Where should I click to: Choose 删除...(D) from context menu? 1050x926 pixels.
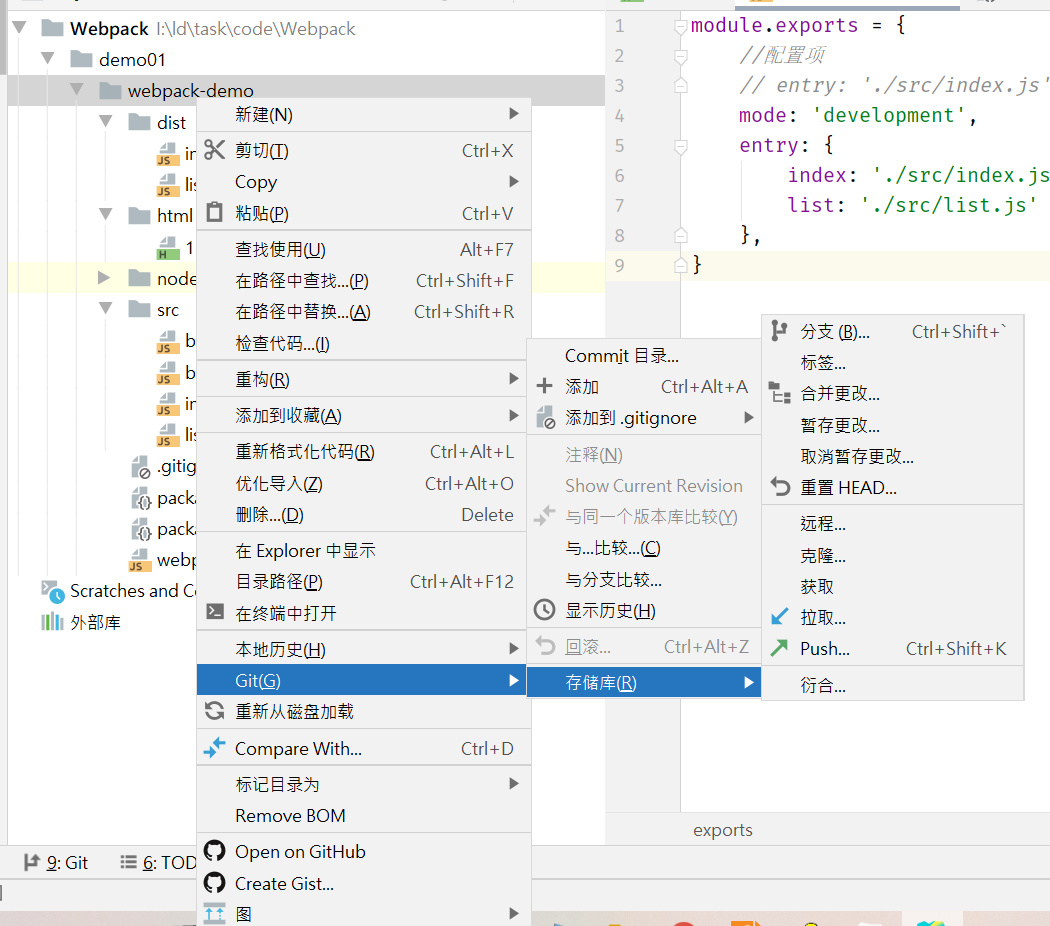364,514
